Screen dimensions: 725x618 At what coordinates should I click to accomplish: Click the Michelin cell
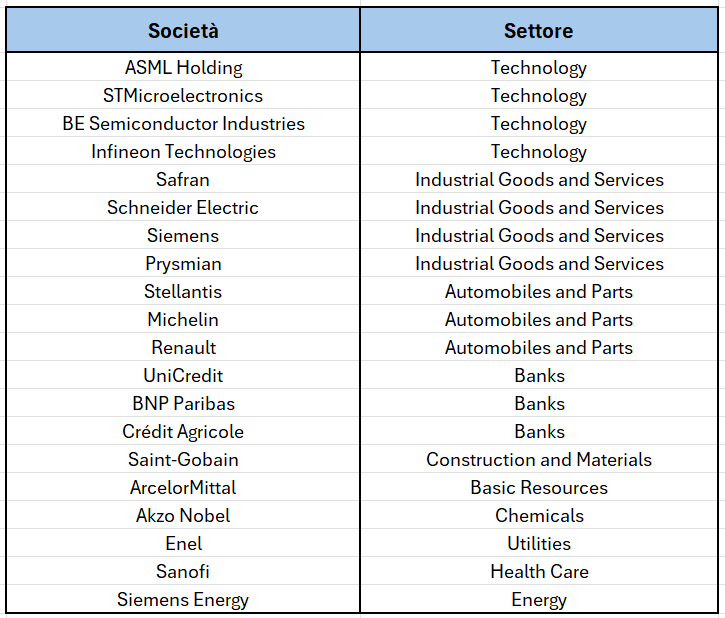[183, 320]
